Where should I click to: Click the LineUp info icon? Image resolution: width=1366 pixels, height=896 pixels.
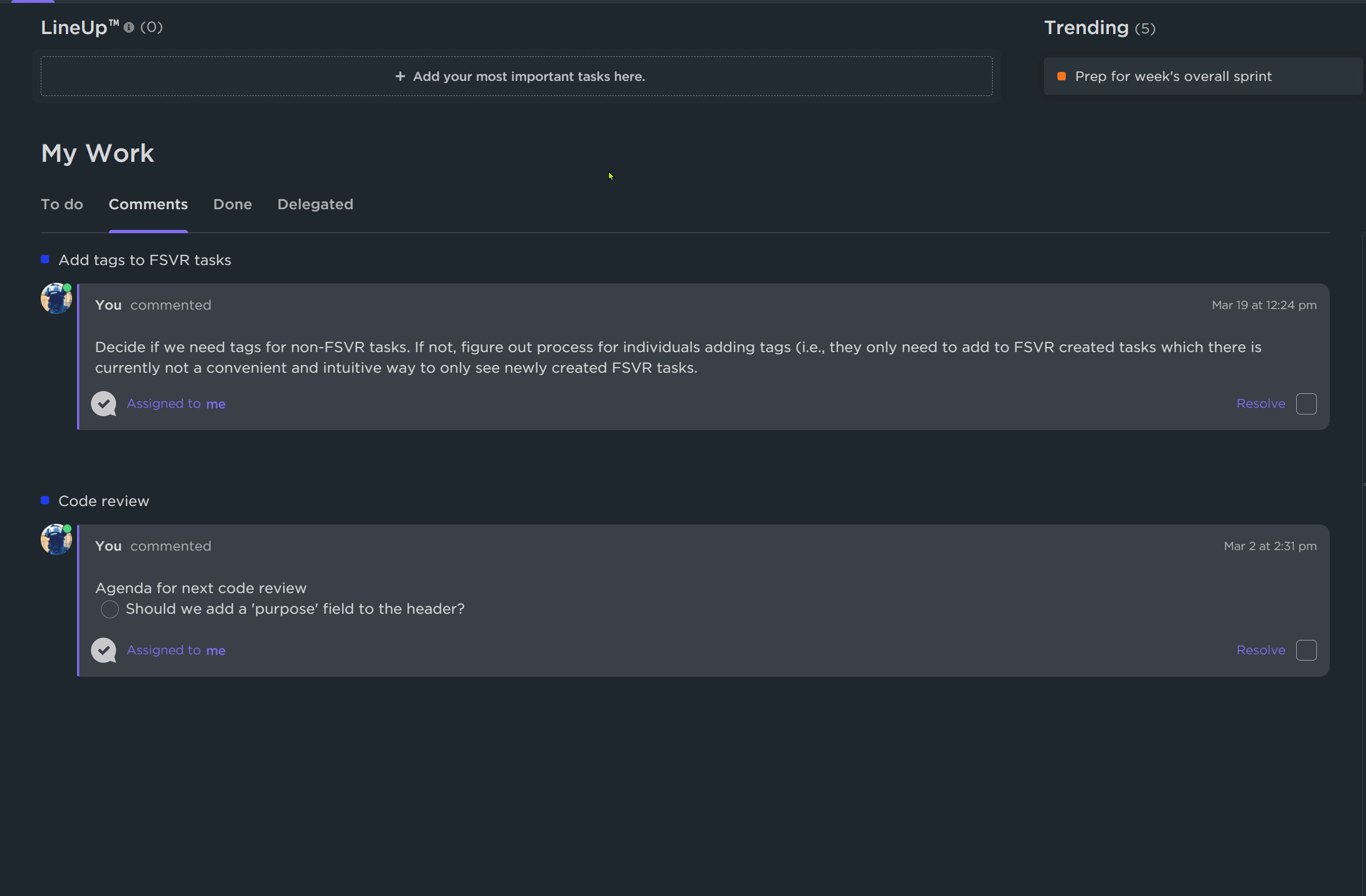(129, 27)
